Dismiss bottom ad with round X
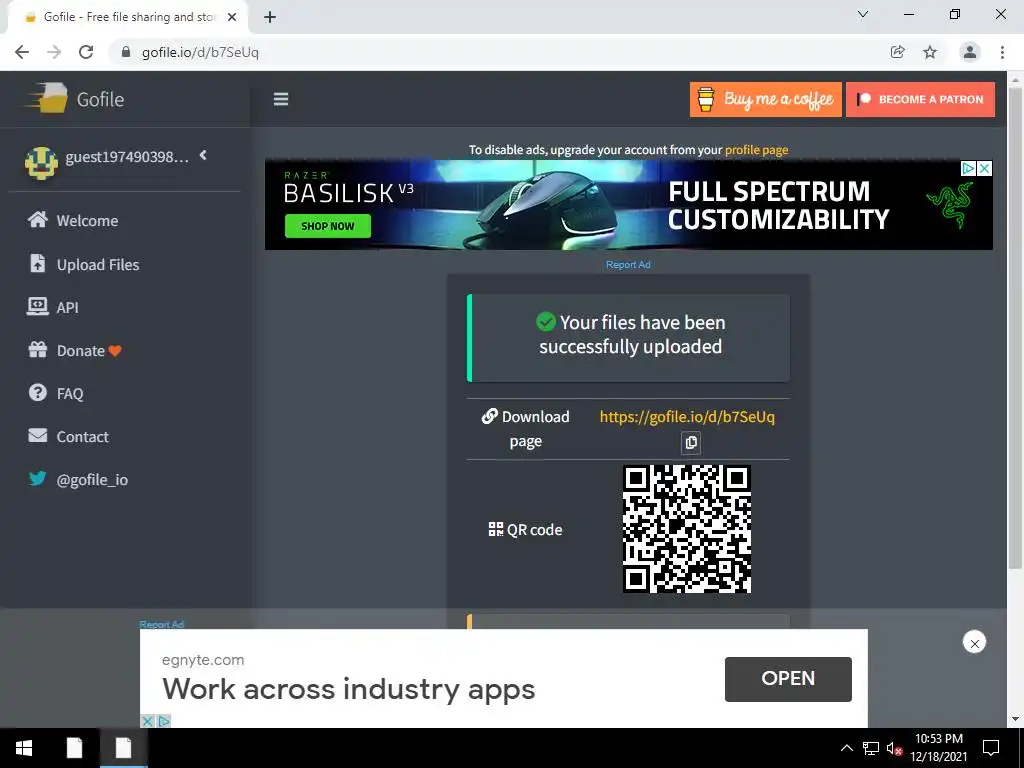The image size is (1024, 768). click(x=974, y=643)
